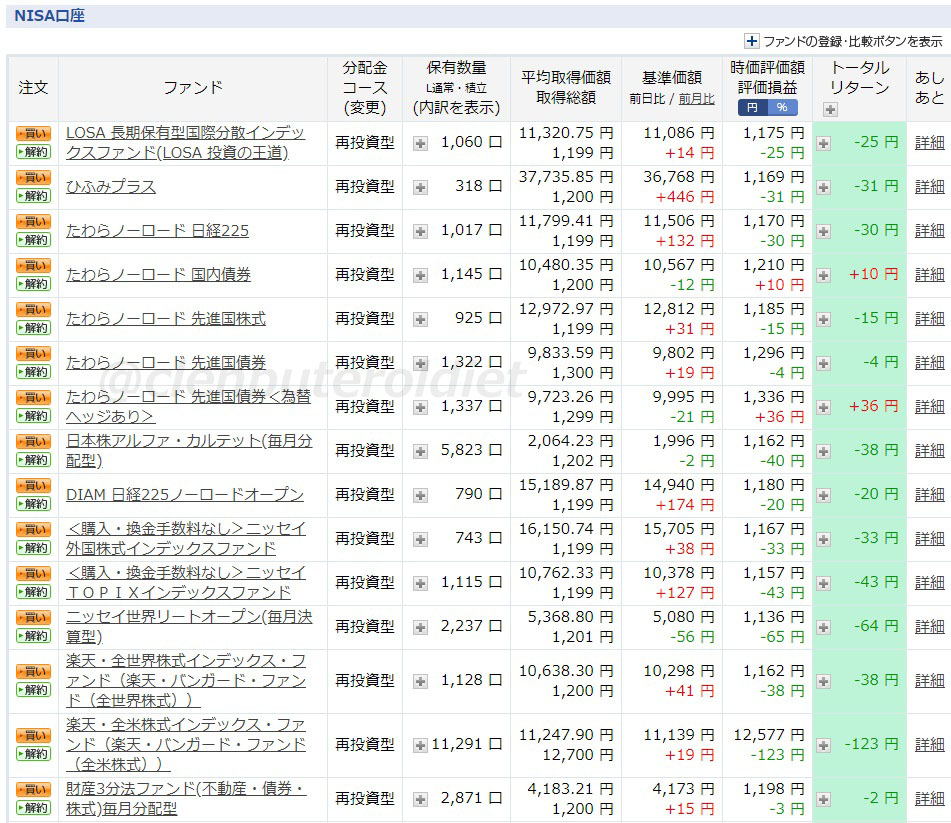Expand 保有数量 breakdown for たわらノーロード 国内債券
The image size is (951, 823).
(x=420, y=275)
